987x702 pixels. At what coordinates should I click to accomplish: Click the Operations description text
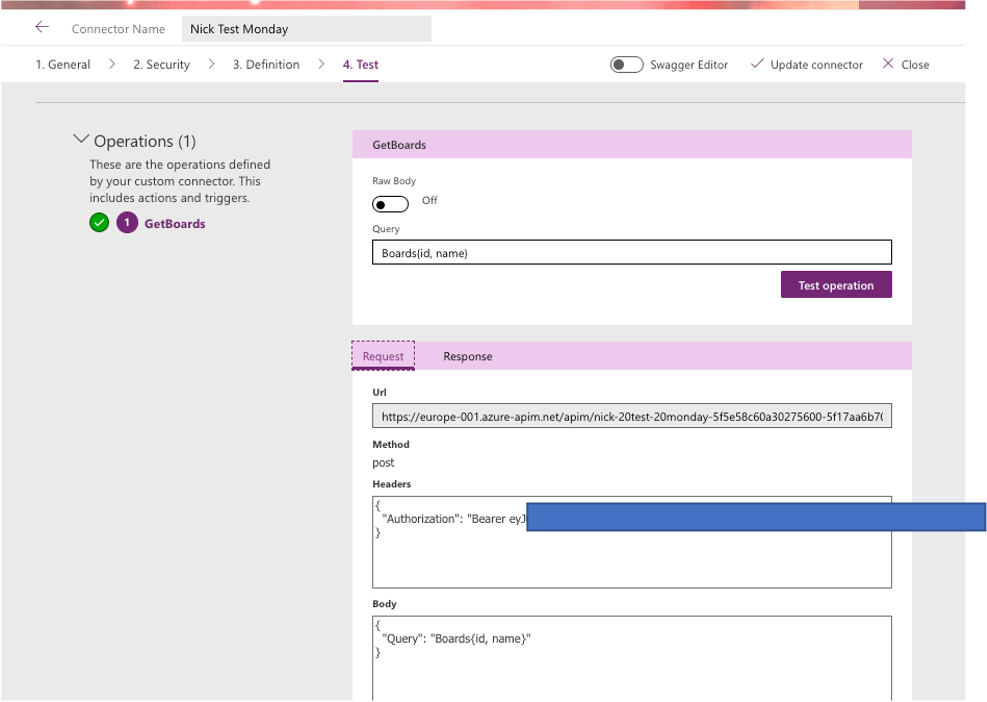pos(179,181)
